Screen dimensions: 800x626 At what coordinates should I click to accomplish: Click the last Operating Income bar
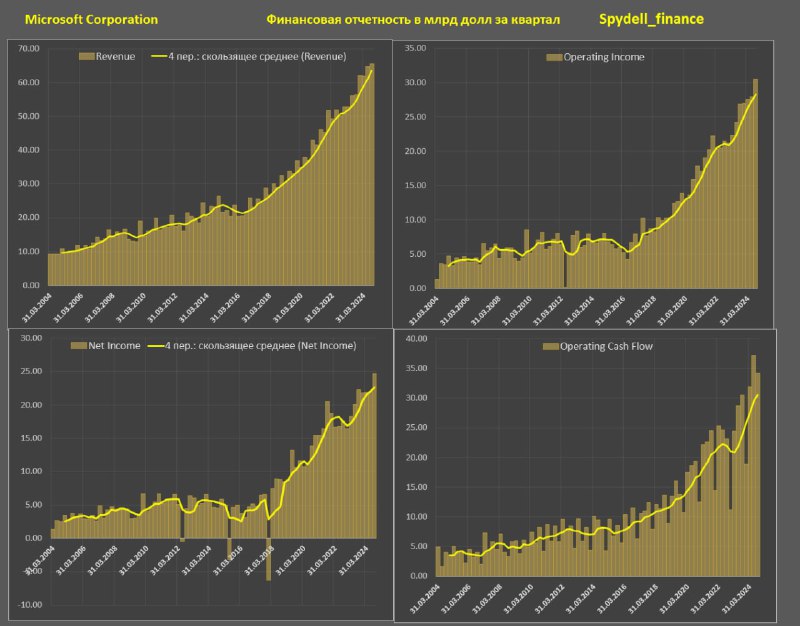pyautogui.click(x=755, y=184)
